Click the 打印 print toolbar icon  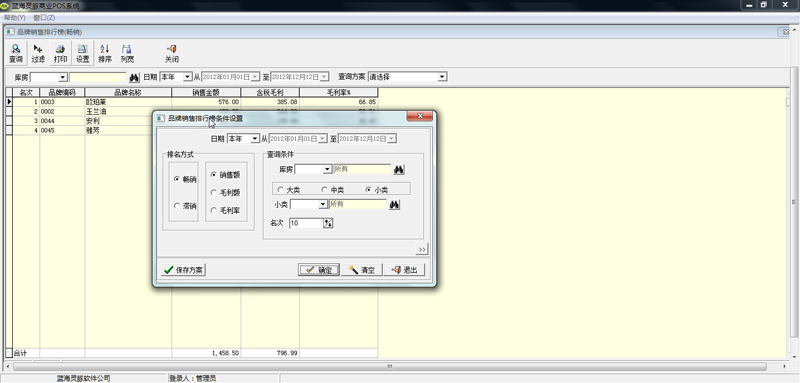pyautogui.click(x=60, y=54)
